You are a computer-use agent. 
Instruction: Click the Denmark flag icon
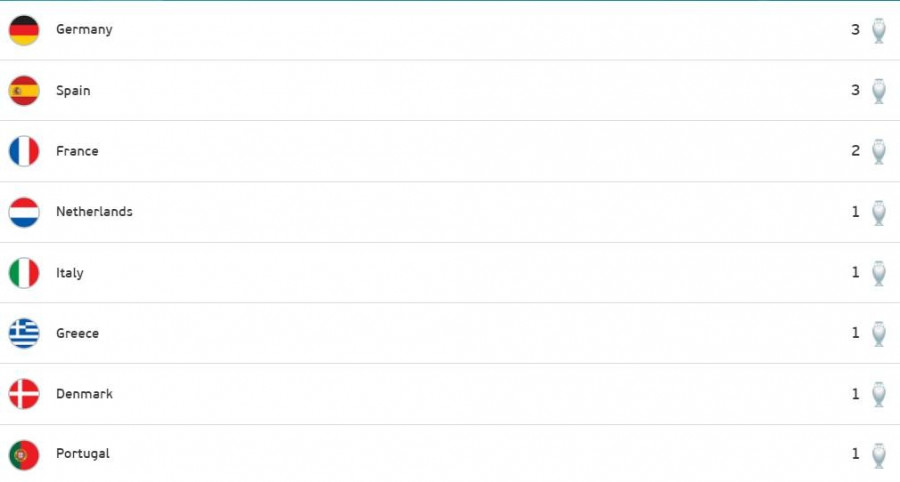tap(24, 394)
